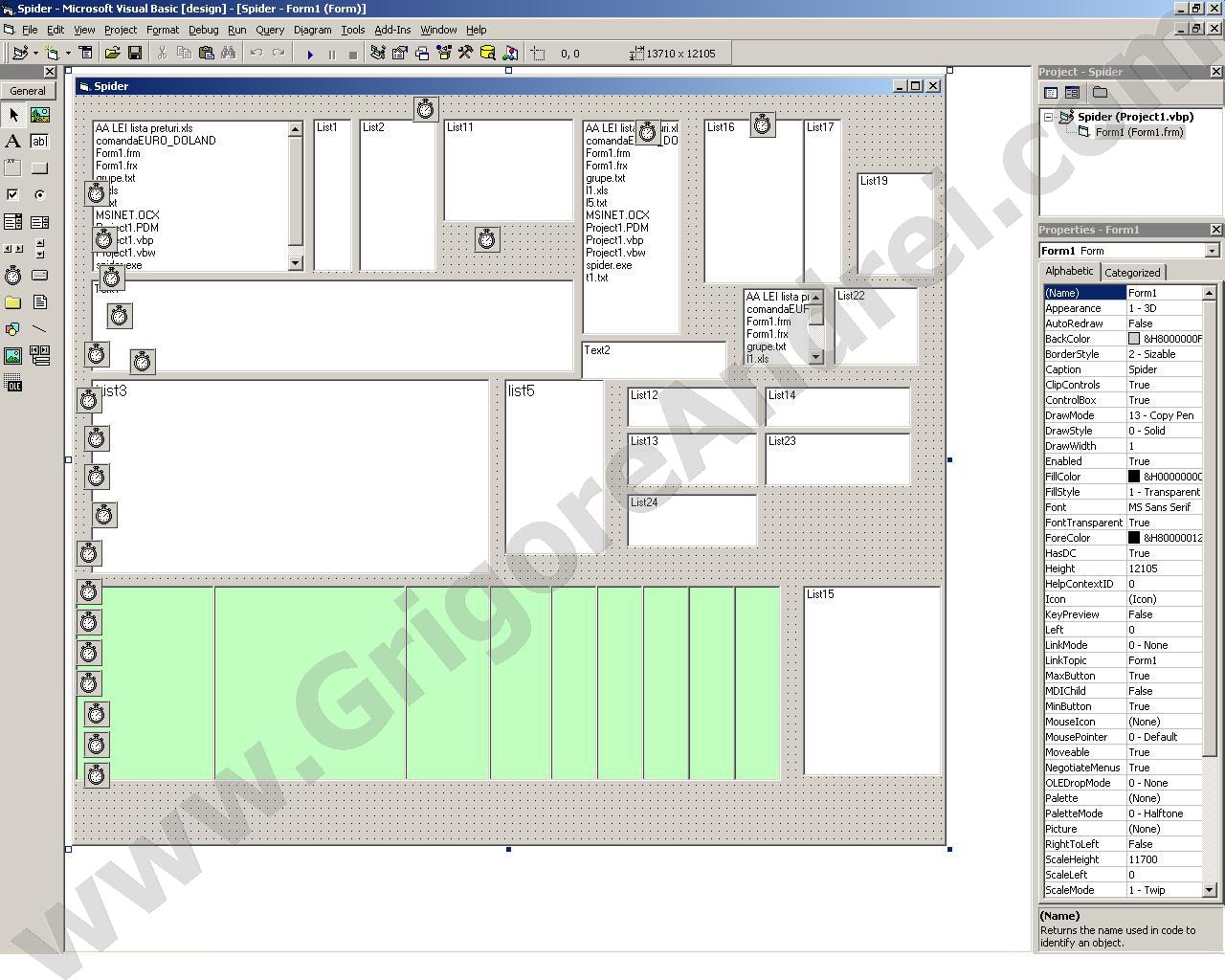Screen dimensions: 1225x980
Task: Select the OLE container tool
Action: tap(13, 385)
